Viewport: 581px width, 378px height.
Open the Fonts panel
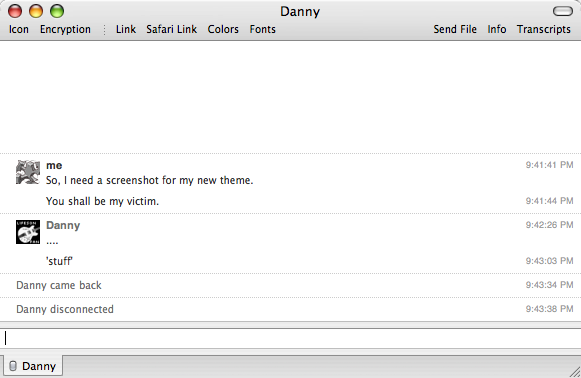point(262,29)
